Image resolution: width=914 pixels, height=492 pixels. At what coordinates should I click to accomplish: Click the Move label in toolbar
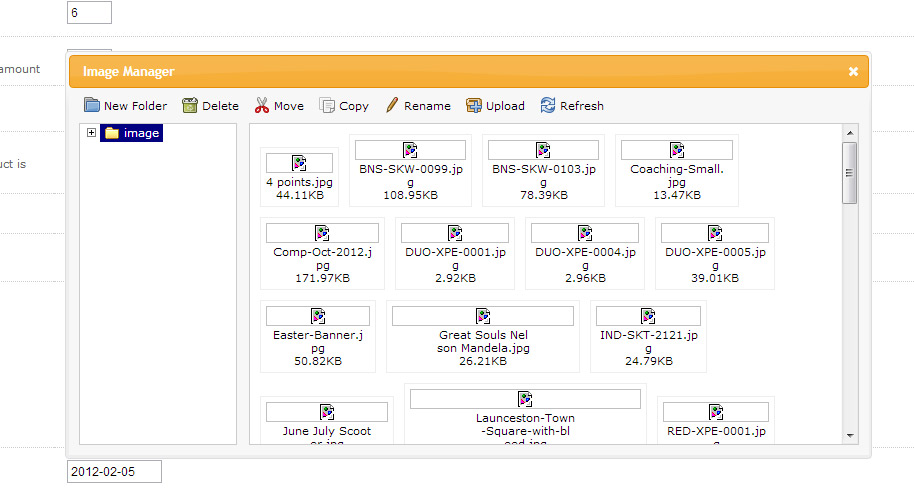click(x=289, y=106)
